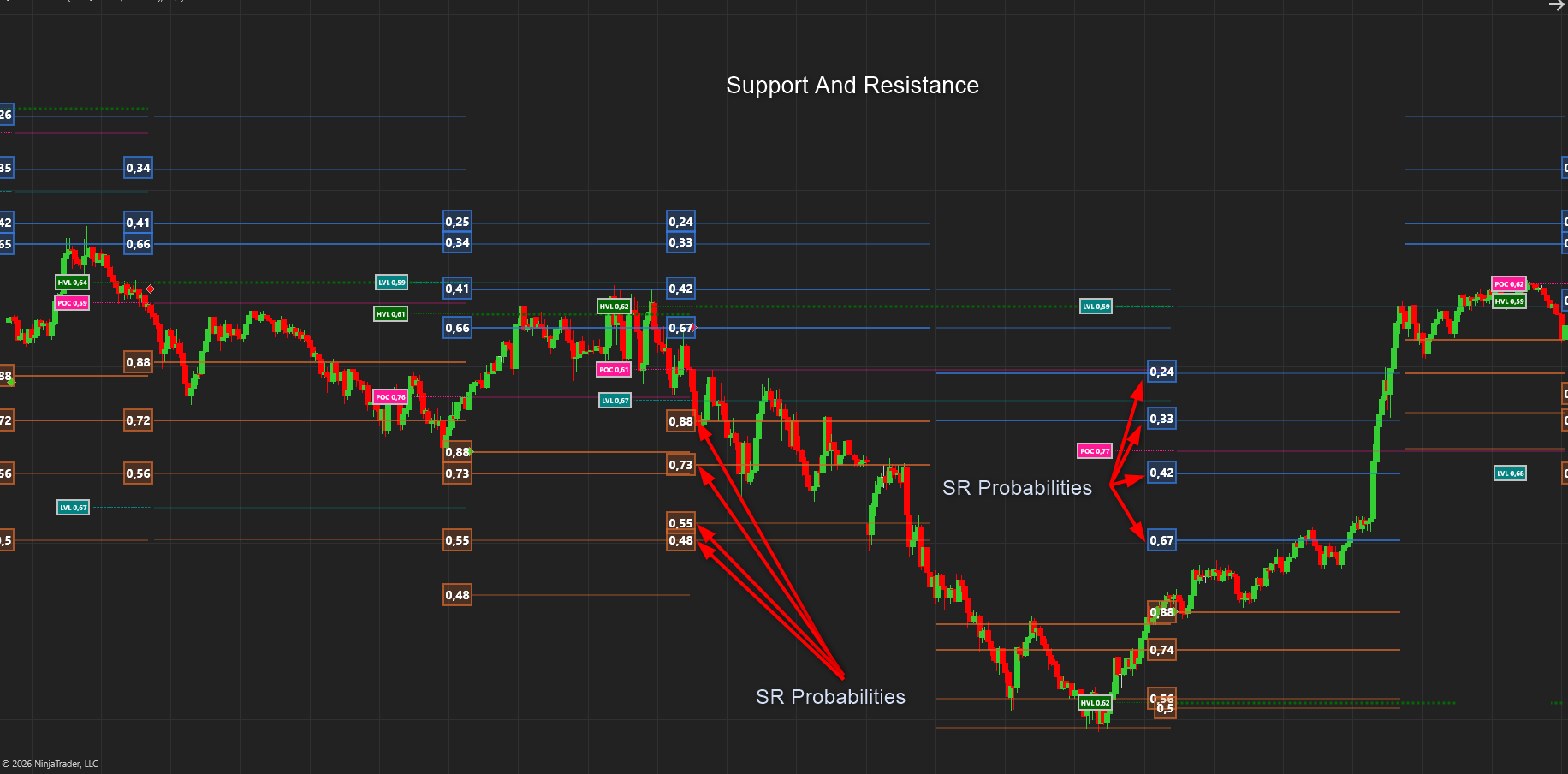Click the Support And Resistance title
The height and width of the screenshot is (774, 1568).
(852, 86)
